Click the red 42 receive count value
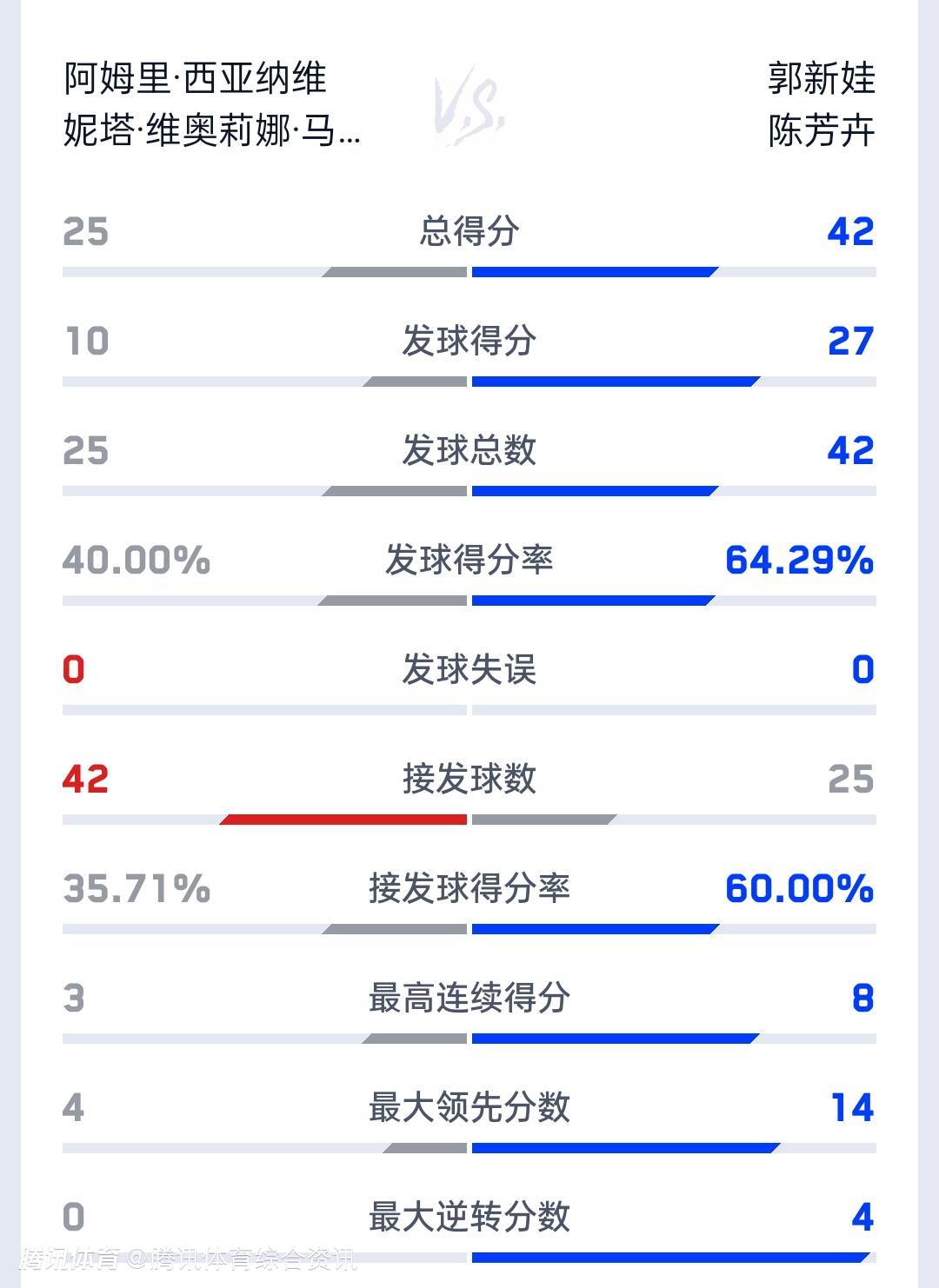Image resolution: width=939 pixels, height=1288 pixels. (85, 779)
